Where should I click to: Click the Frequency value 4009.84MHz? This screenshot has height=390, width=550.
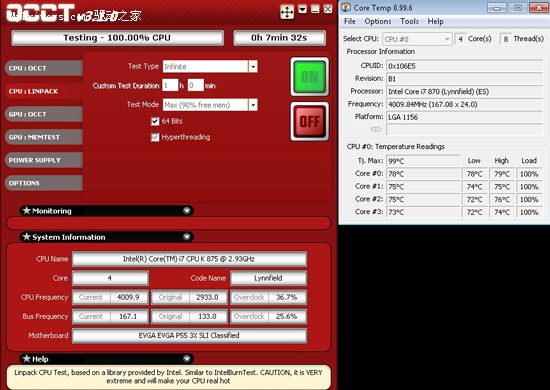[464, 104]
